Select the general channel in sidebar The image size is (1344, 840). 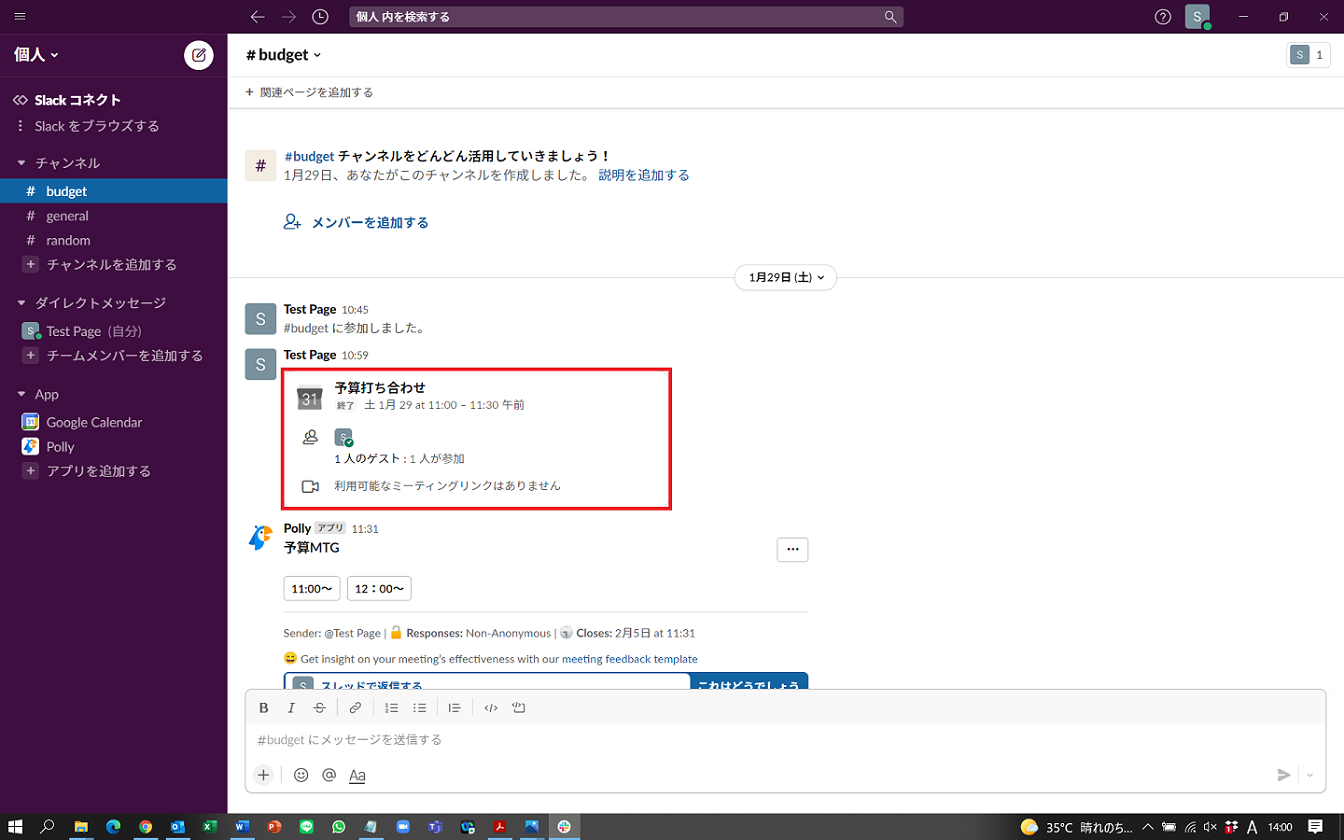tap(67, 216)
